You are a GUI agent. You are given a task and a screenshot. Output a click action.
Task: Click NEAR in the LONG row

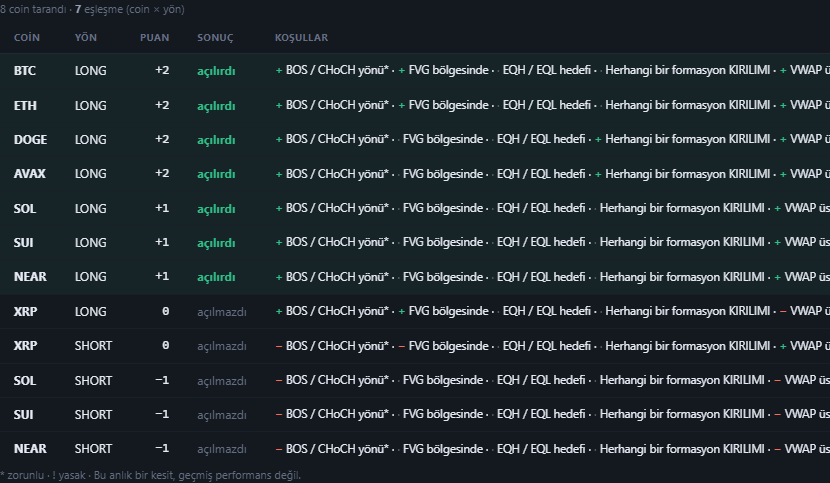click(x=30, y=276)
